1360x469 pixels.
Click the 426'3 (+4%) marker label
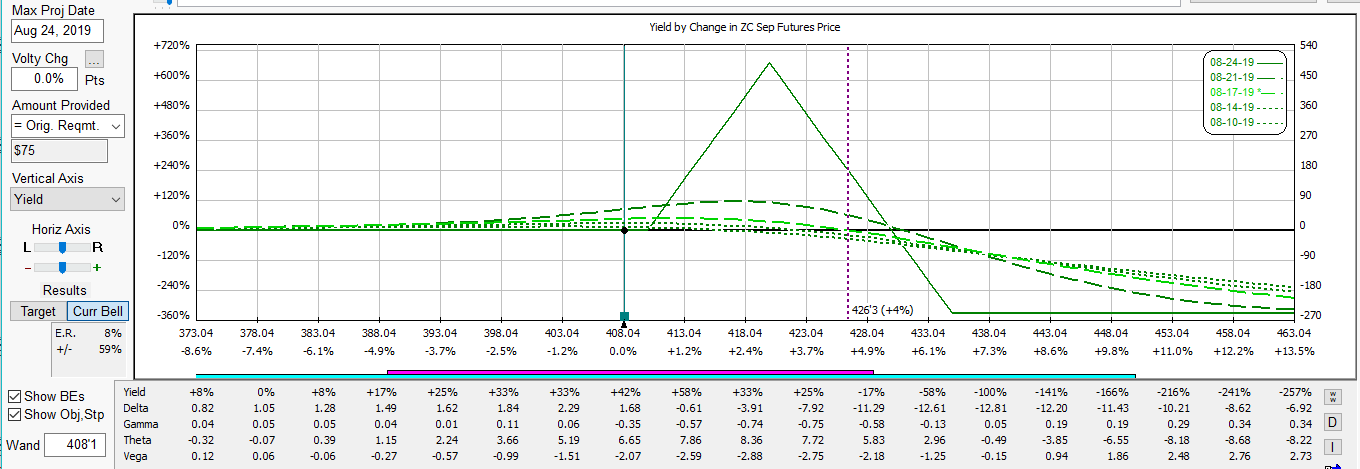pyautogui.click(x=881, y=309)
